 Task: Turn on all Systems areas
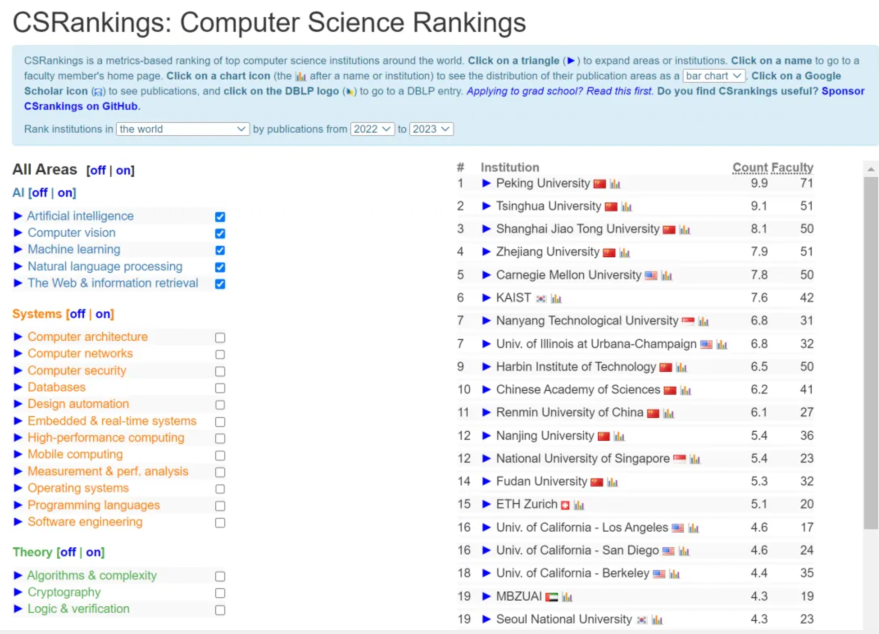coord(103,314)
